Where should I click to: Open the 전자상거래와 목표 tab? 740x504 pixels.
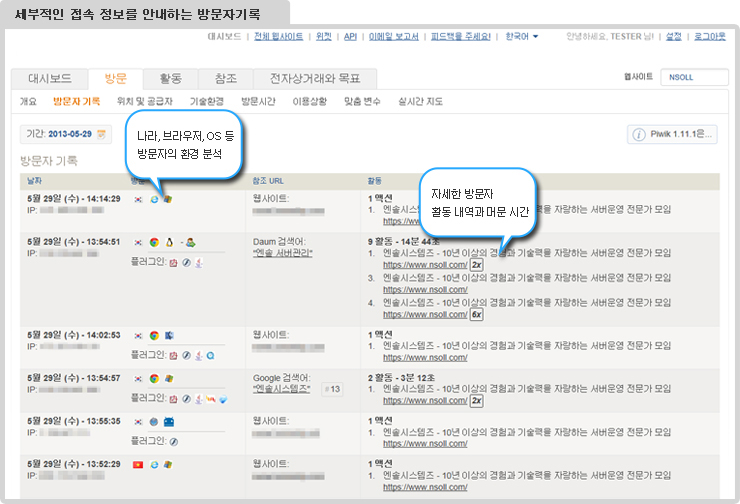315,79
